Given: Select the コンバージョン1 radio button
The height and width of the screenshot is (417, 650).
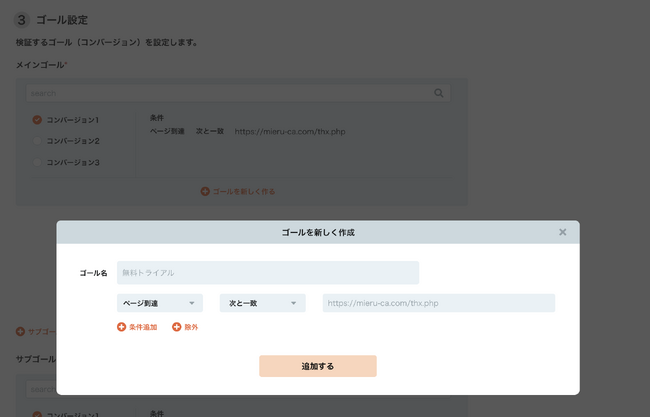Looking at the screenshot, I should click(x=37, y=120).
